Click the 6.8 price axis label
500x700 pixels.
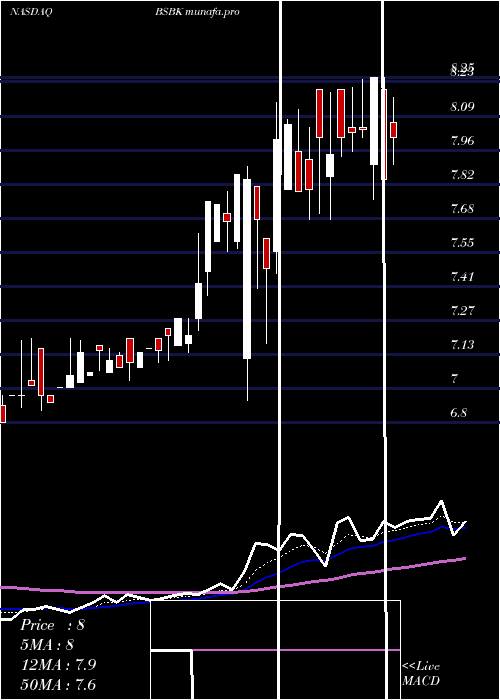tap(458, 412)
